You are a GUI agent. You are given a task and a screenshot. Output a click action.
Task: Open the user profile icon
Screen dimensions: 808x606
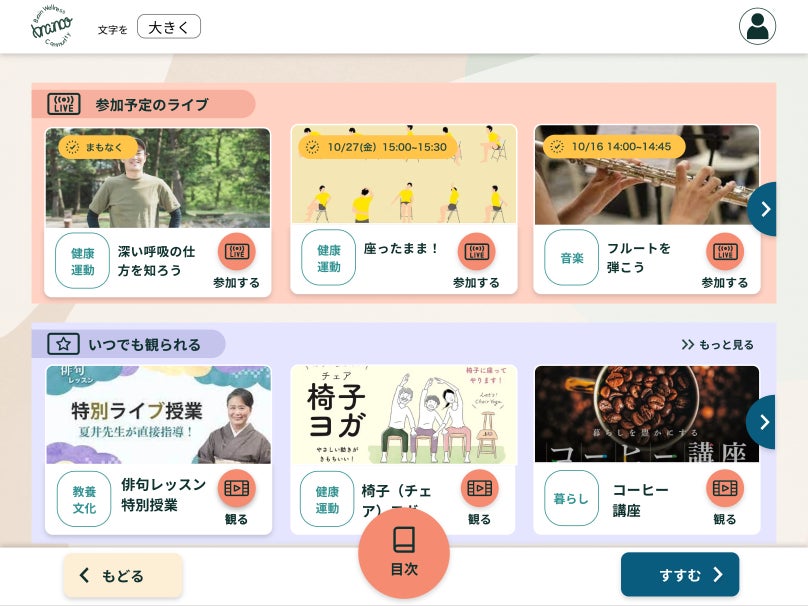click(757, 26)
